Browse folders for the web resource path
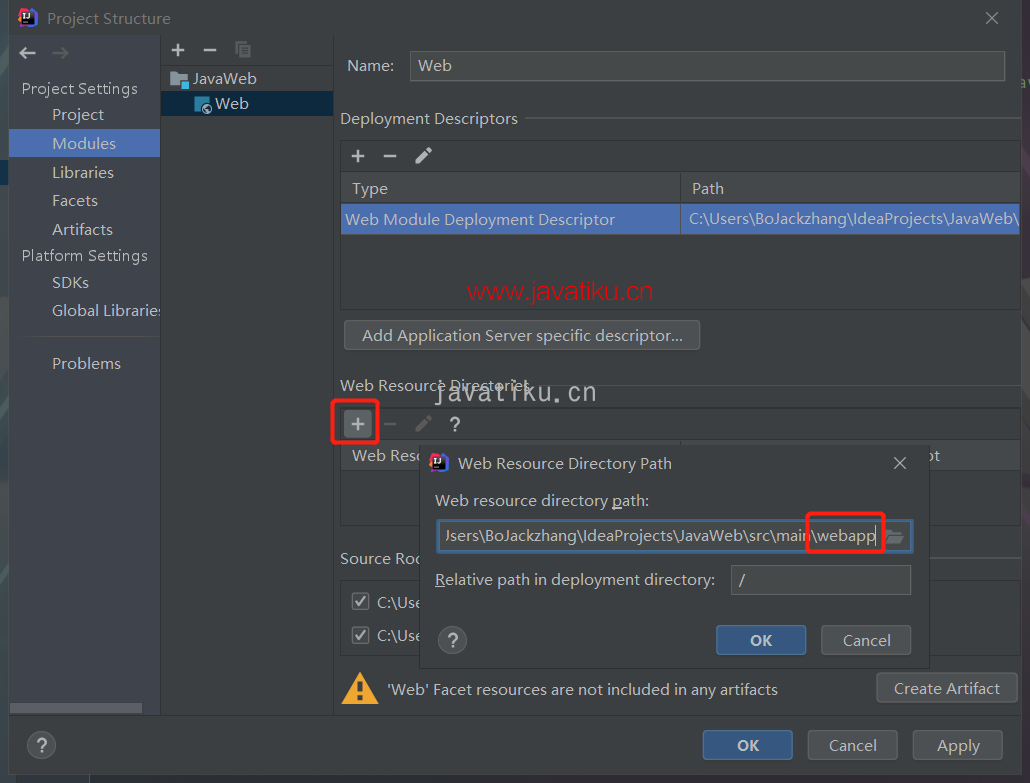 pos(895,537)
